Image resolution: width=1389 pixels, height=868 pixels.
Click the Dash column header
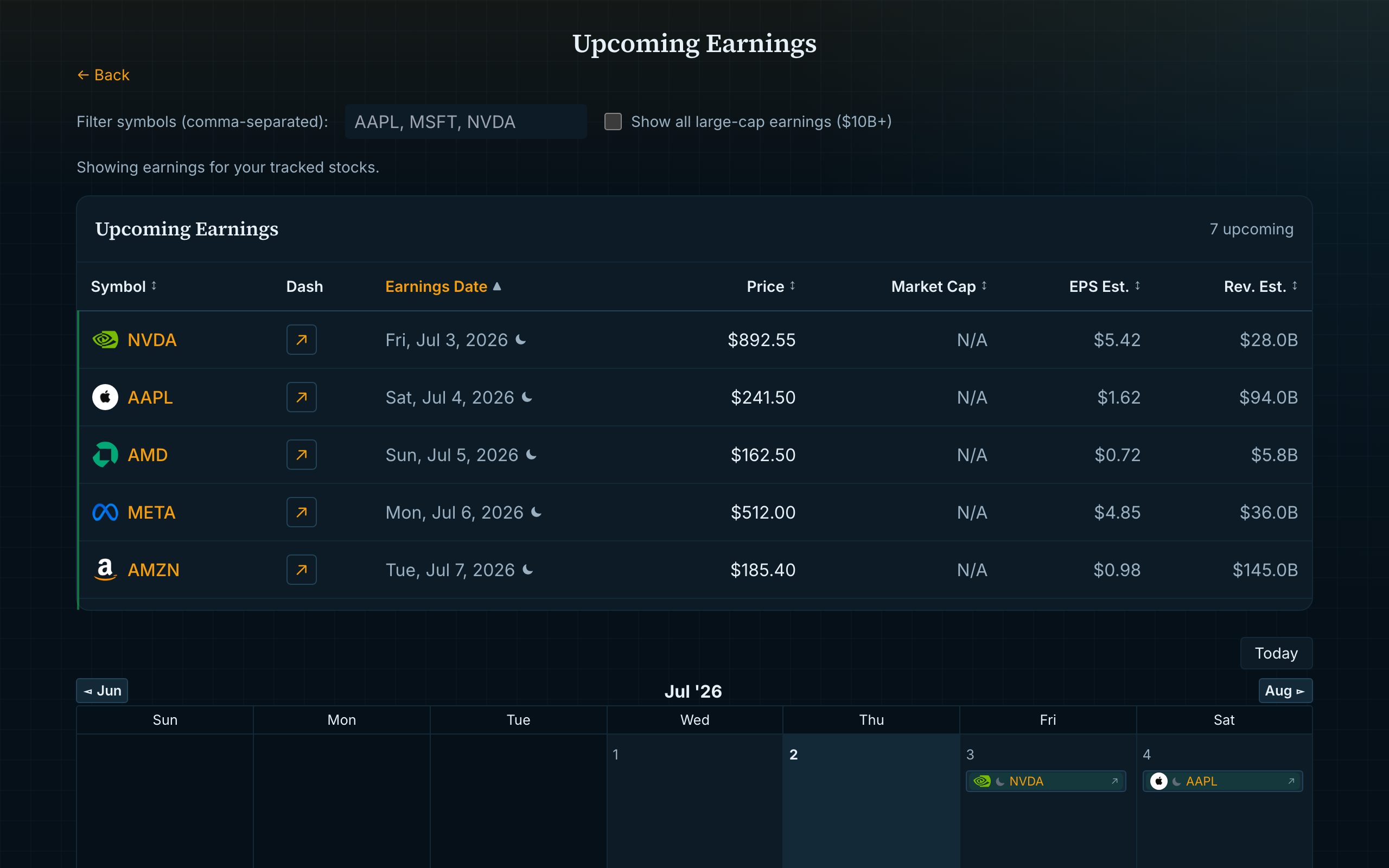coord(305,286)
